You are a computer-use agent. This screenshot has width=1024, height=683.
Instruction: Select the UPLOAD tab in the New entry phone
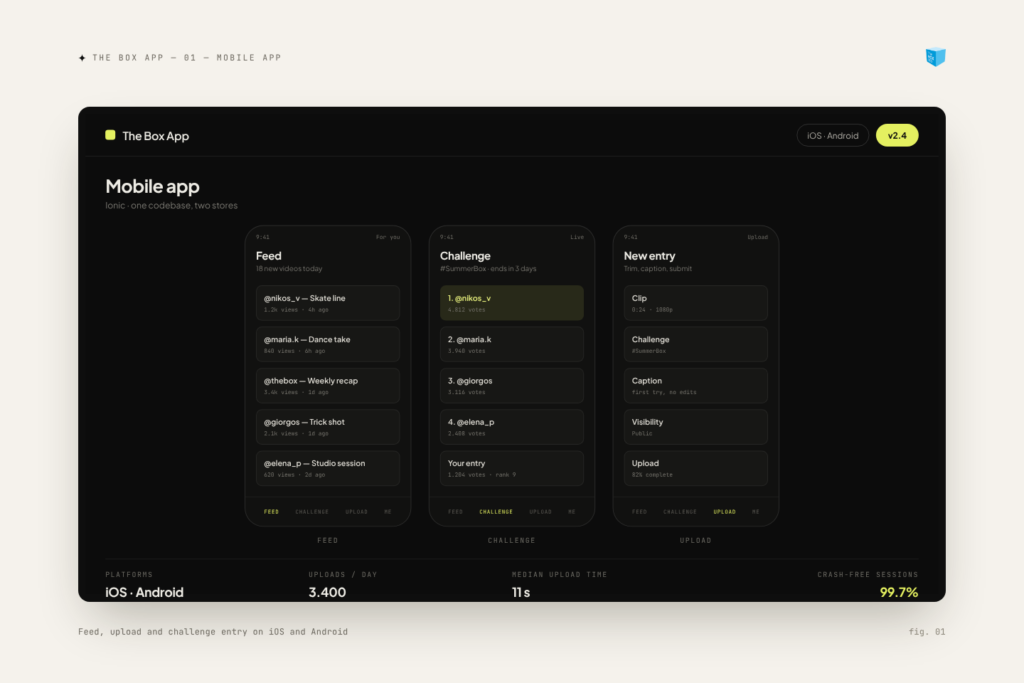724,512
